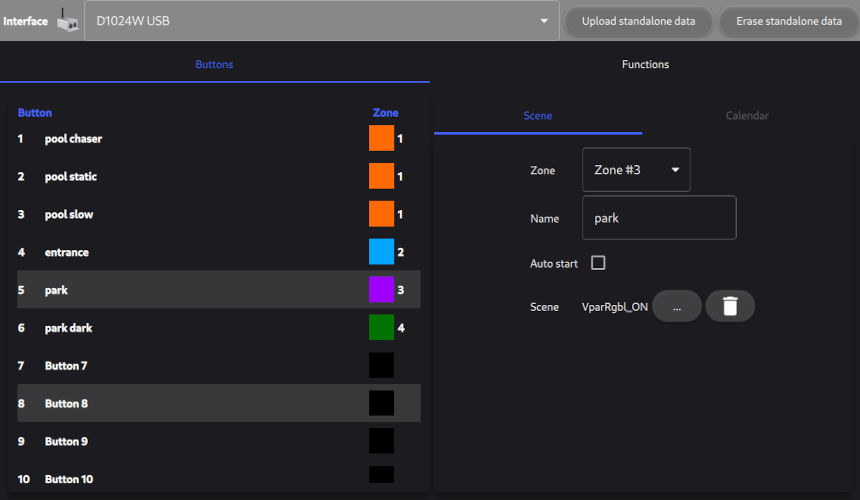Click the blue swatch for entrance

tap(381, 252)
